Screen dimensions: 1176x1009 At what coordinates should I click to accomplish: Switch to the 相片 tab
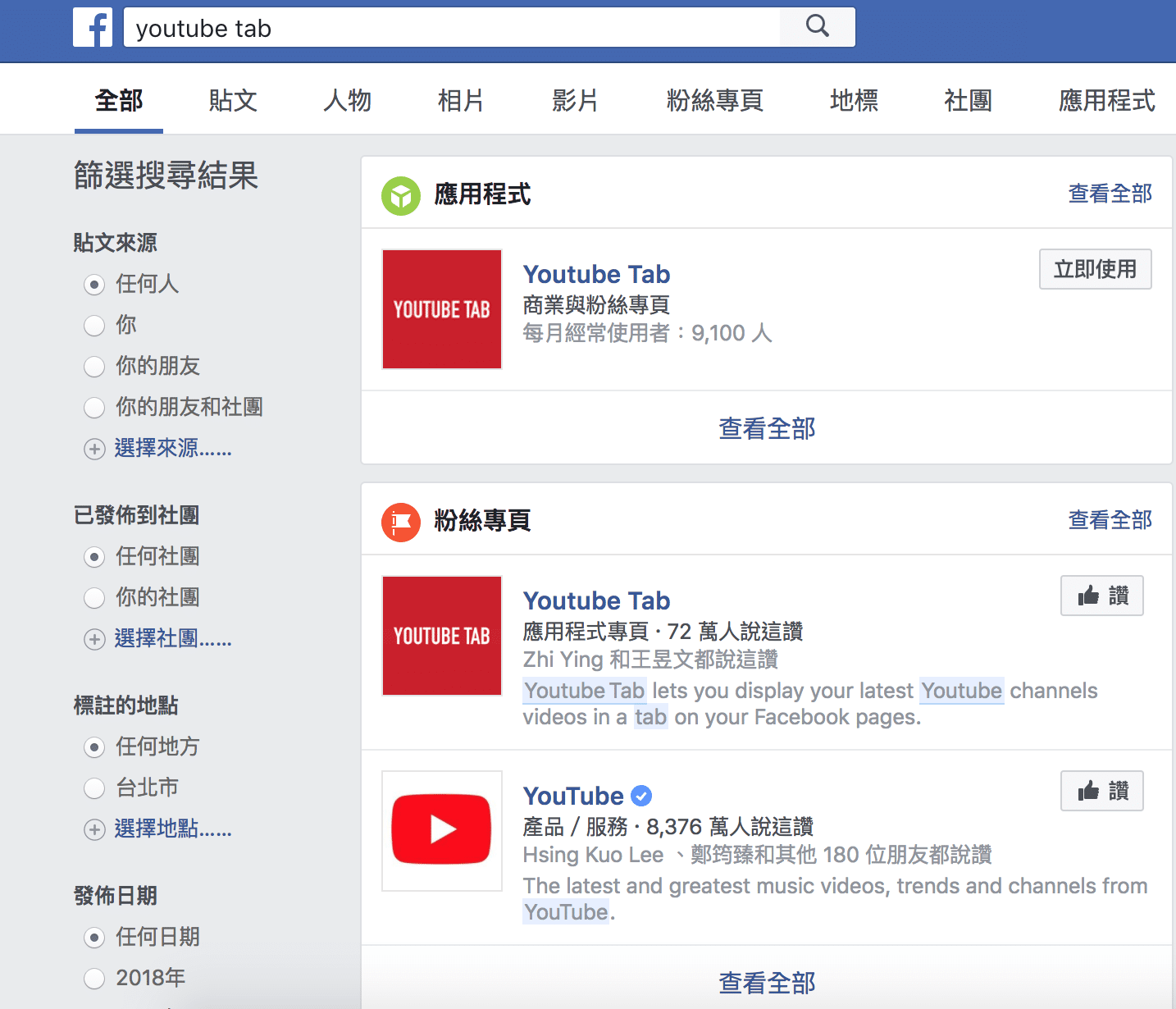pos(461,100)
